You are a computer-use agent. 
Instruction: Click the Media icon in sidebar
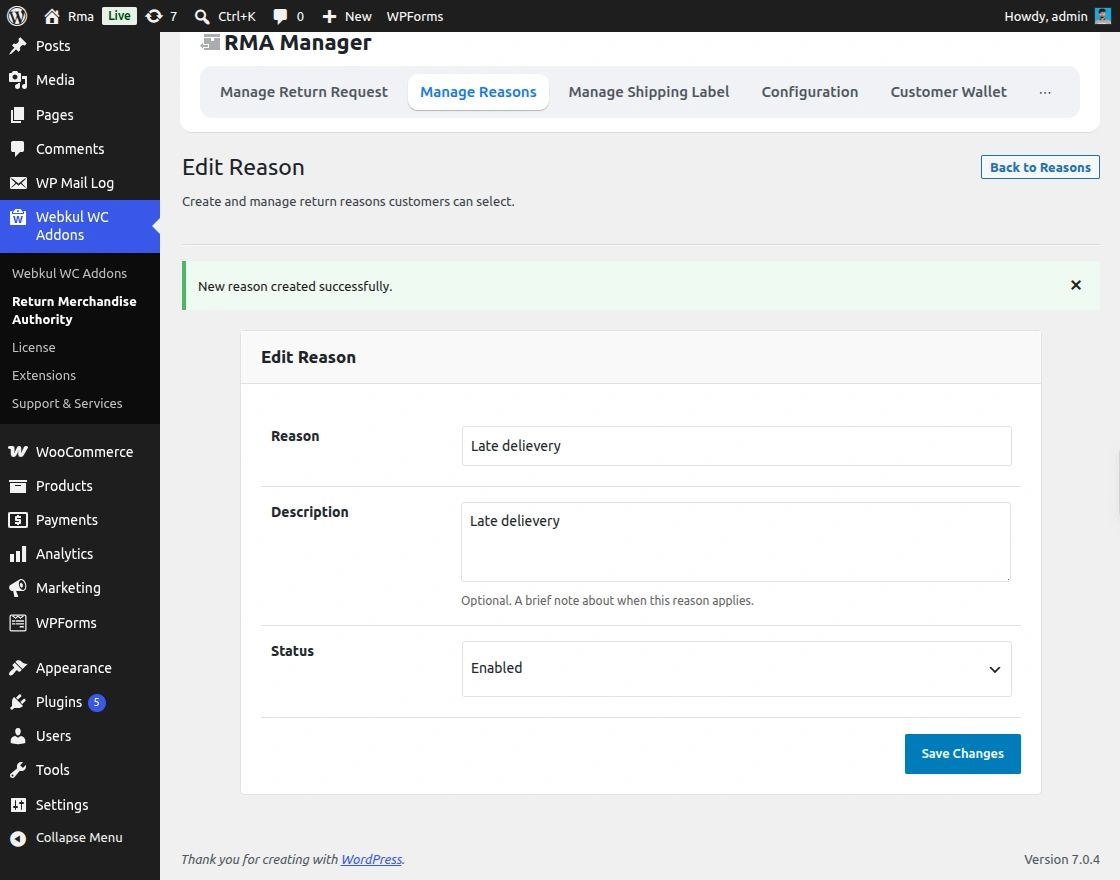(x=18, y=80)
